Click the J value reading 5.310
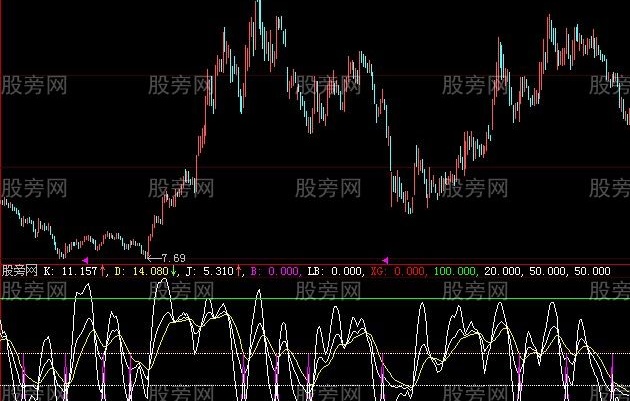This screenshot has height=401, width=630. pos(219,271)
